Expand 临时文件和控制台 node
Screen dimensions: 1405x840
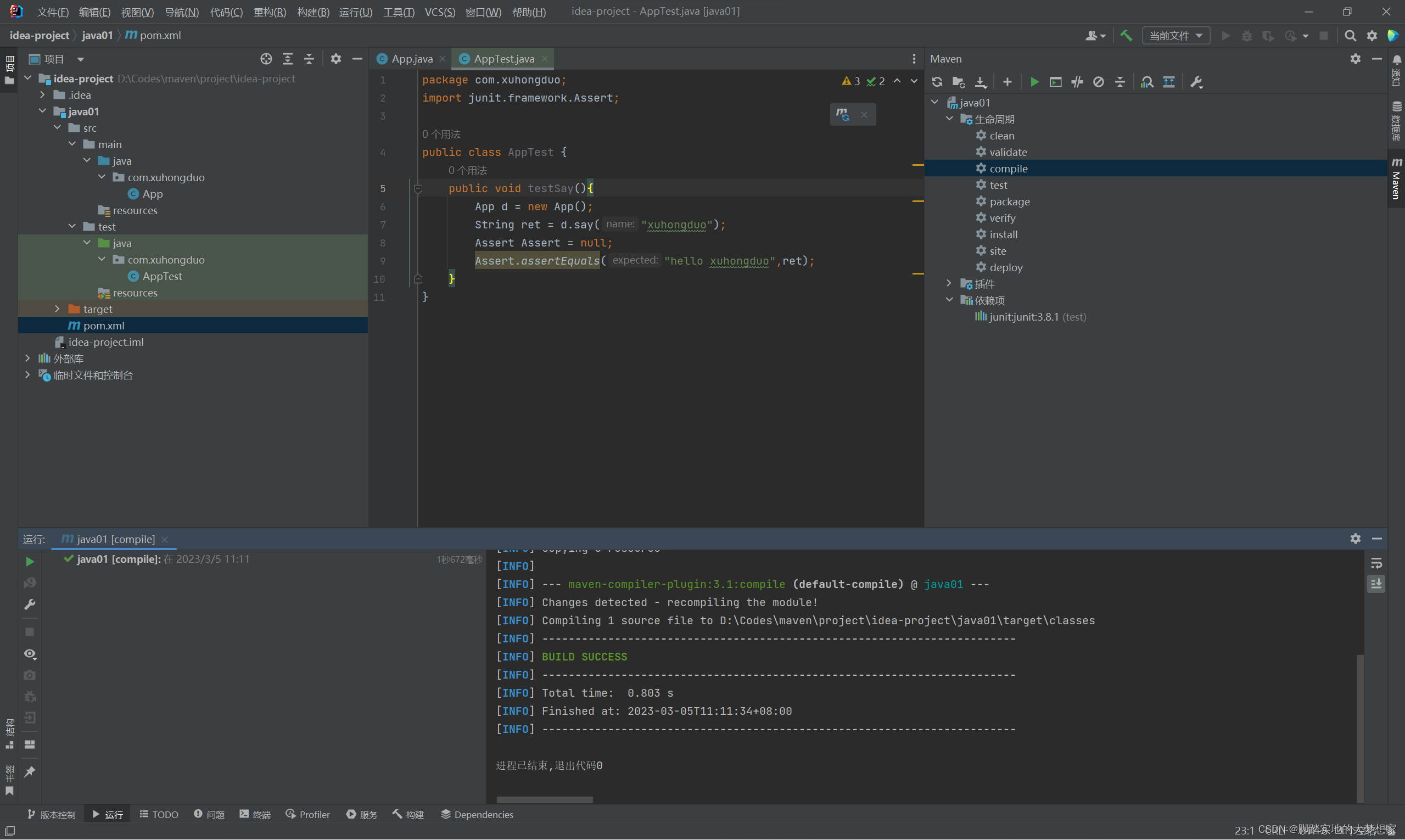pos(28,374)
